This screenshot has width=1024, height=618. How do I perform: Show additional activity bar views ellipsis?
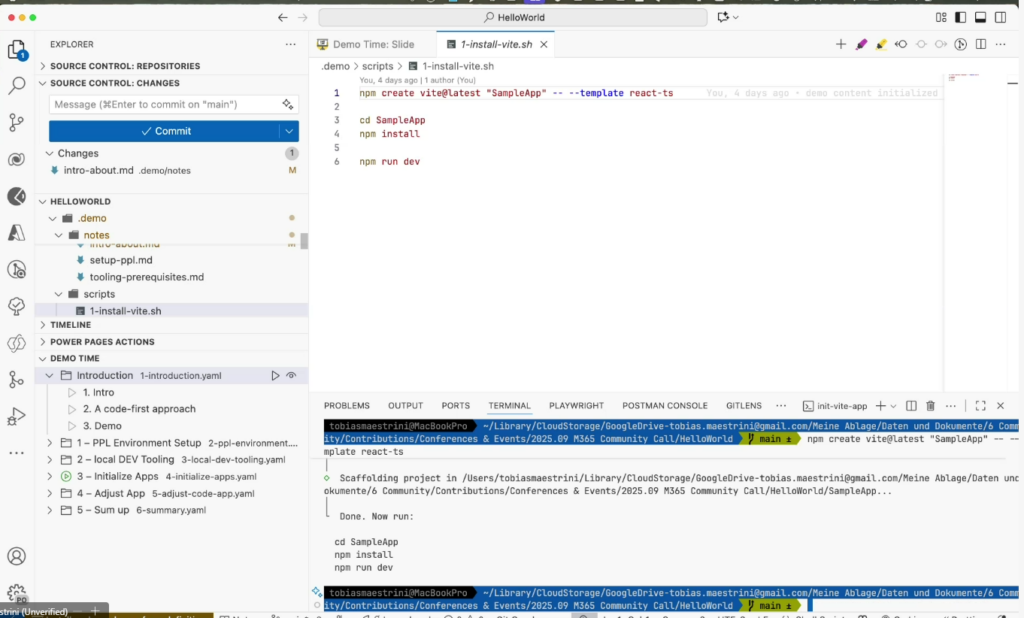coord(16,453)
